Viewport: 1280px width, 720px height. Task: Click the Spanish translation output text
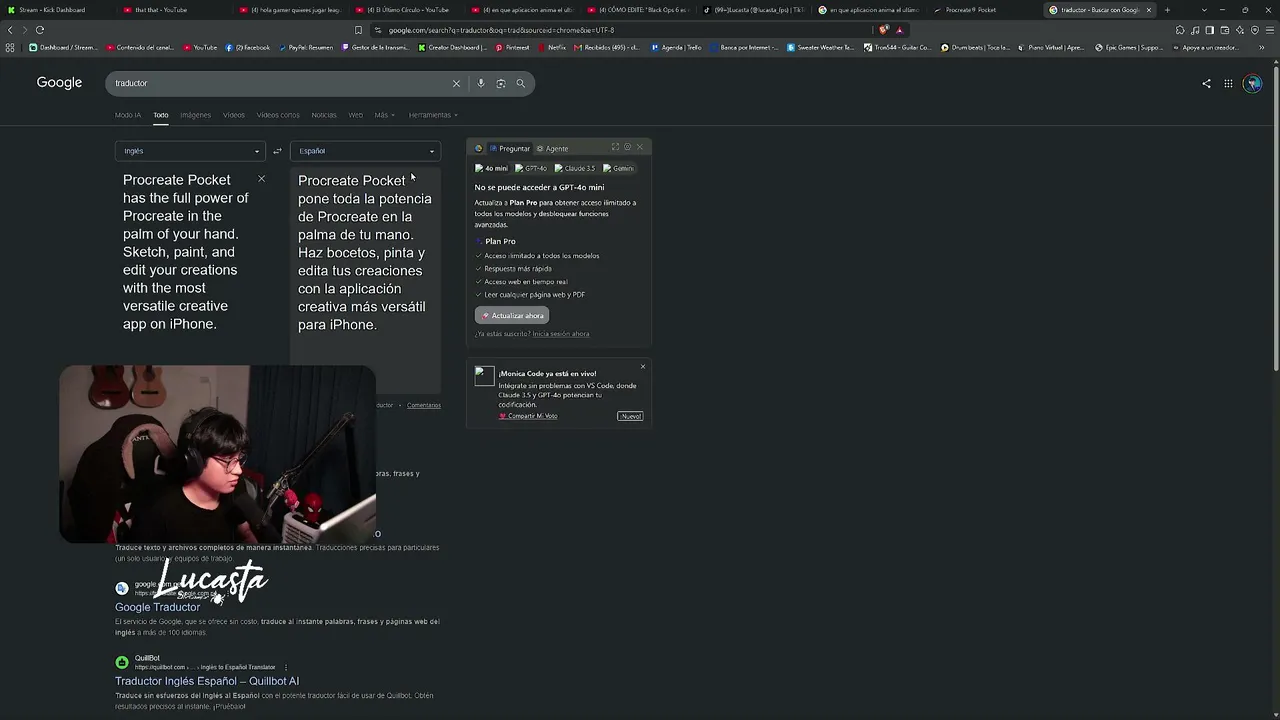[365, 253]
